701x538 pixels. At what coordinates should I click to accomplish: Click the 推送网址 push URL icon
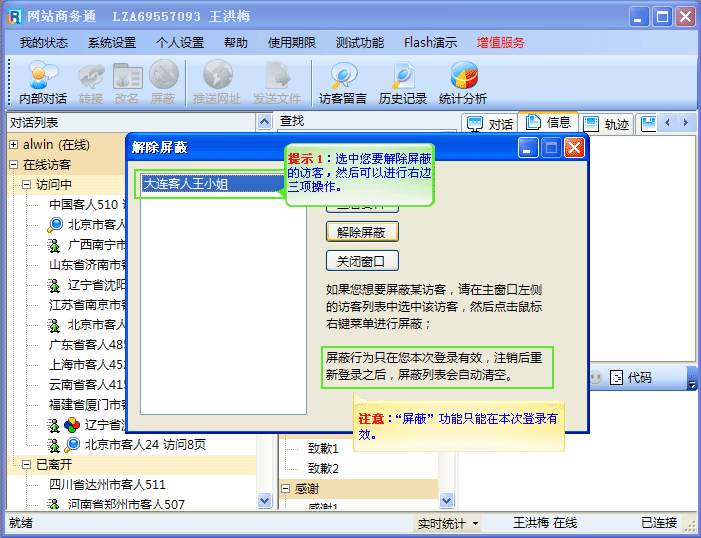[x=216, y=82]
